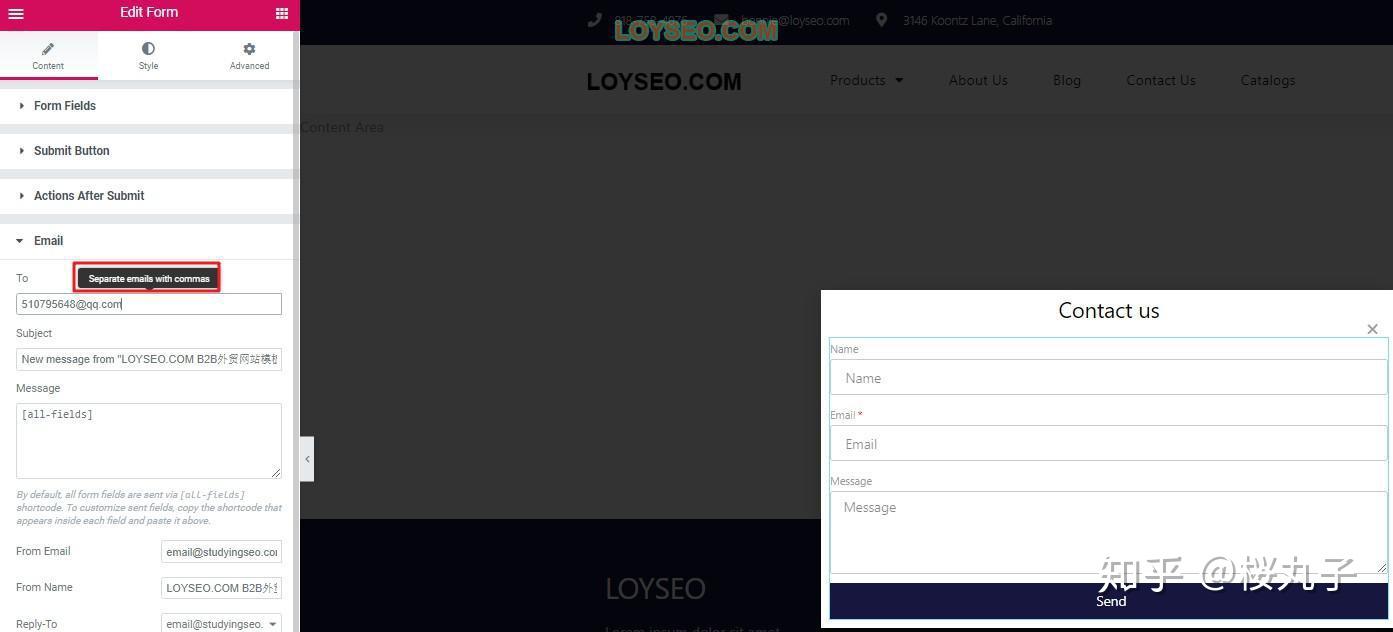This screenshot has width=1393, height=632.
Task: Click the popup Name field
Action: pos(1108,378)
